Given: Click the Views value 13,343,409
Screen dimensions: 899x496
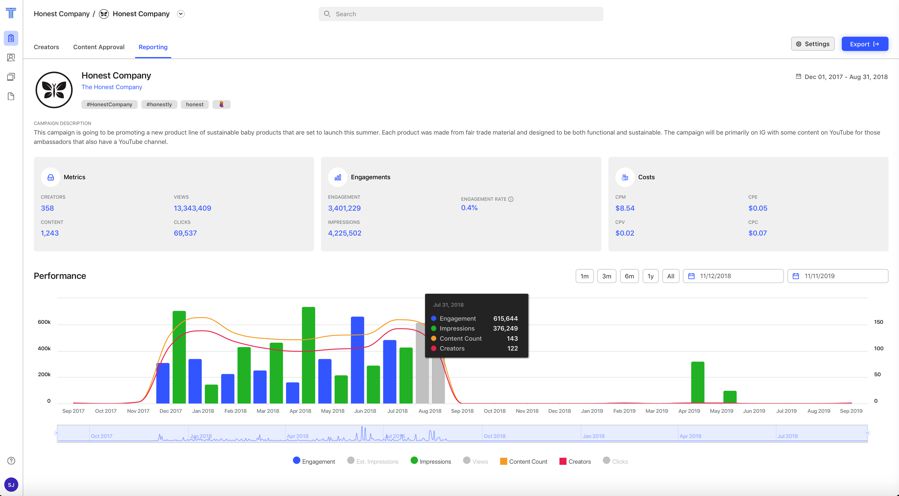Looking at the screenshot, I should pyautogui.click(x=193, y=208).
